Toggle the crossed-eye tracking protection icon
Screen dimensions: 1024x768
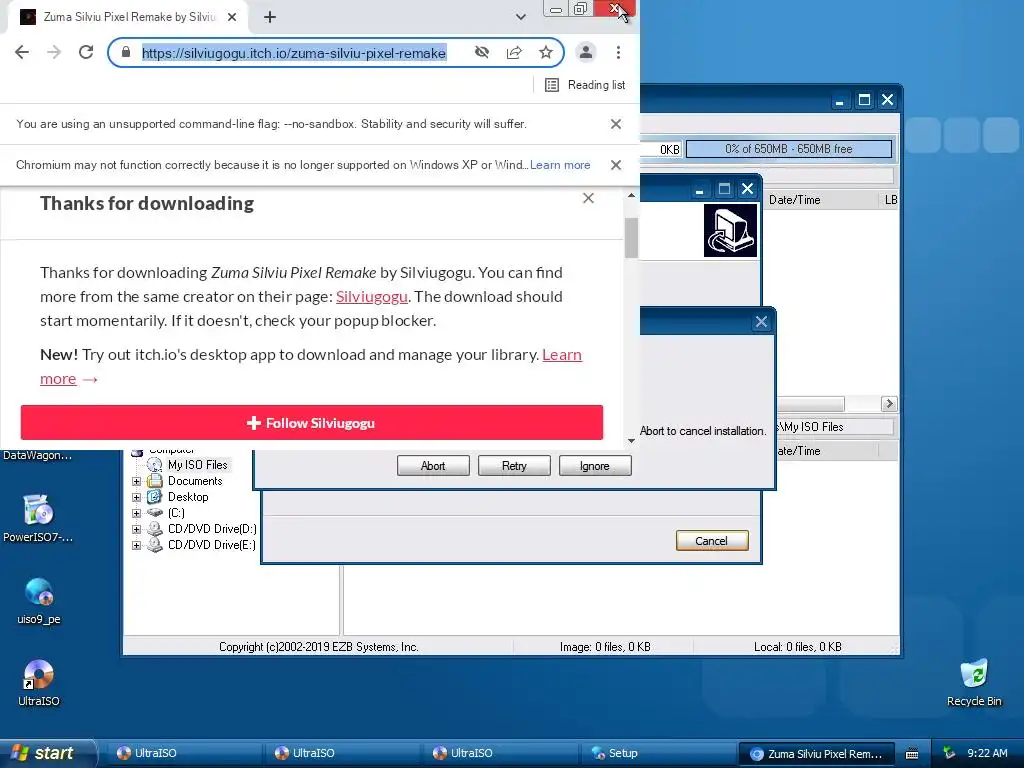(482, 52)
